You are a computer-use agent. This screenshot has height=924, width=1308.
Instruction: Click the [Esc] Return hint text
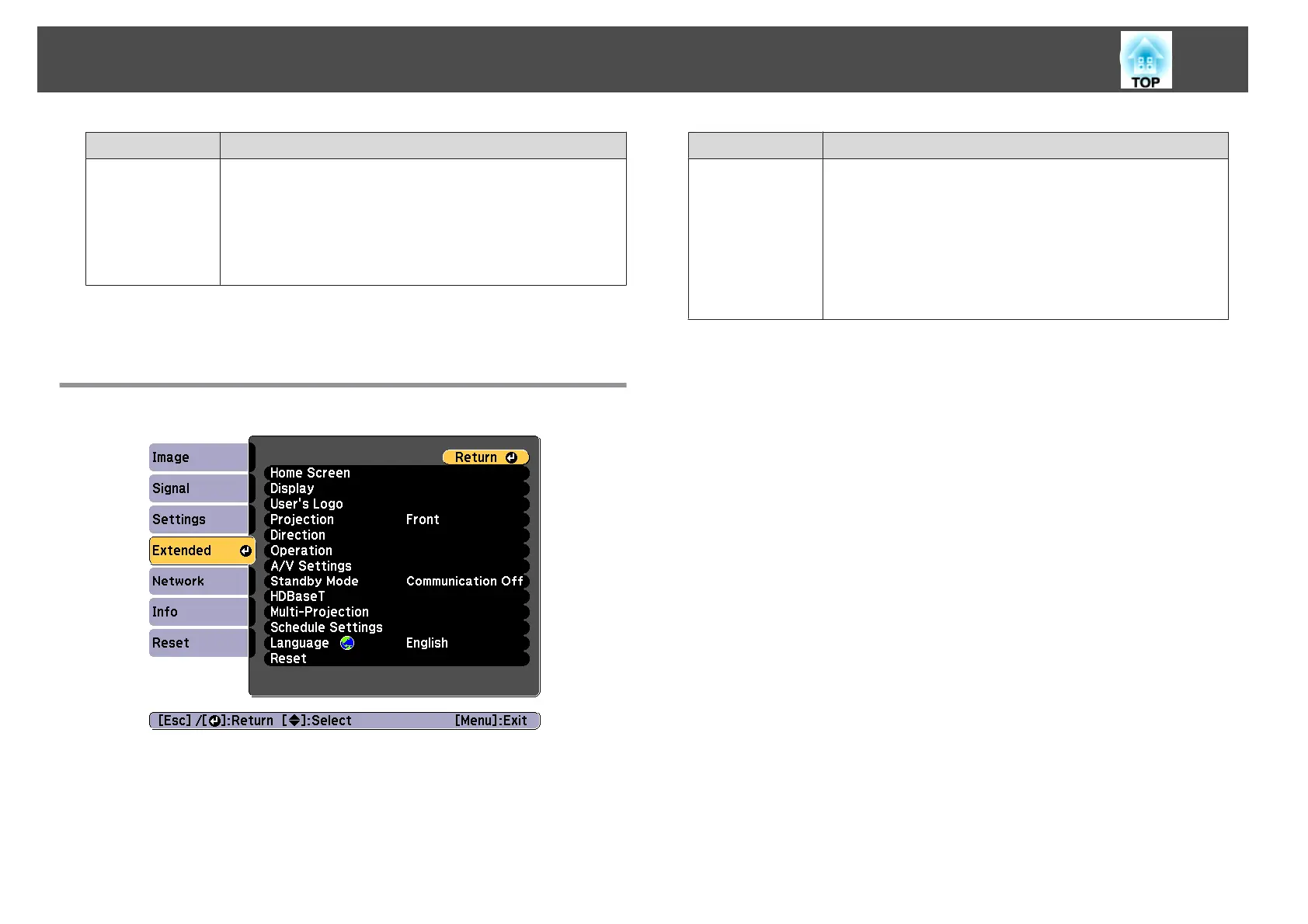coord(216,721)
